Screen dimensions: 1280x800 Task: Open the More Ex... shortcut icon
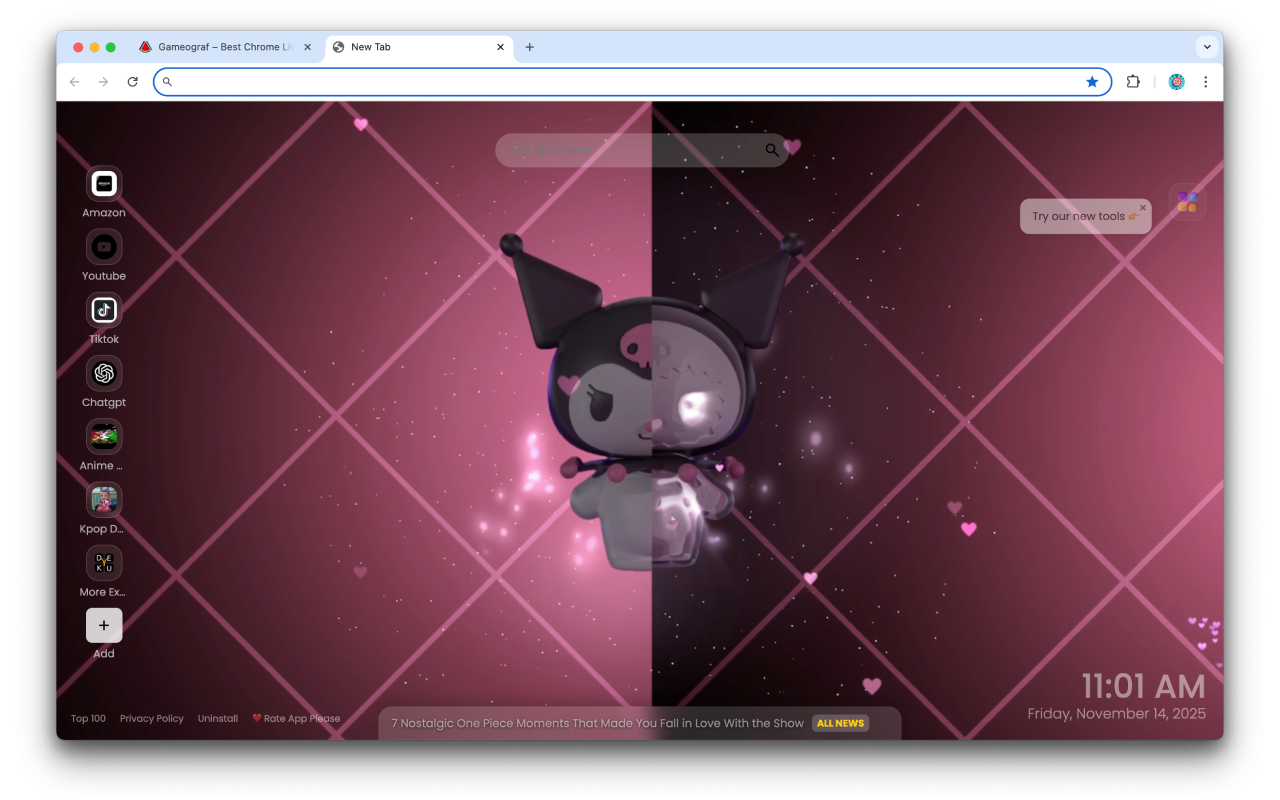coord(104,563)
